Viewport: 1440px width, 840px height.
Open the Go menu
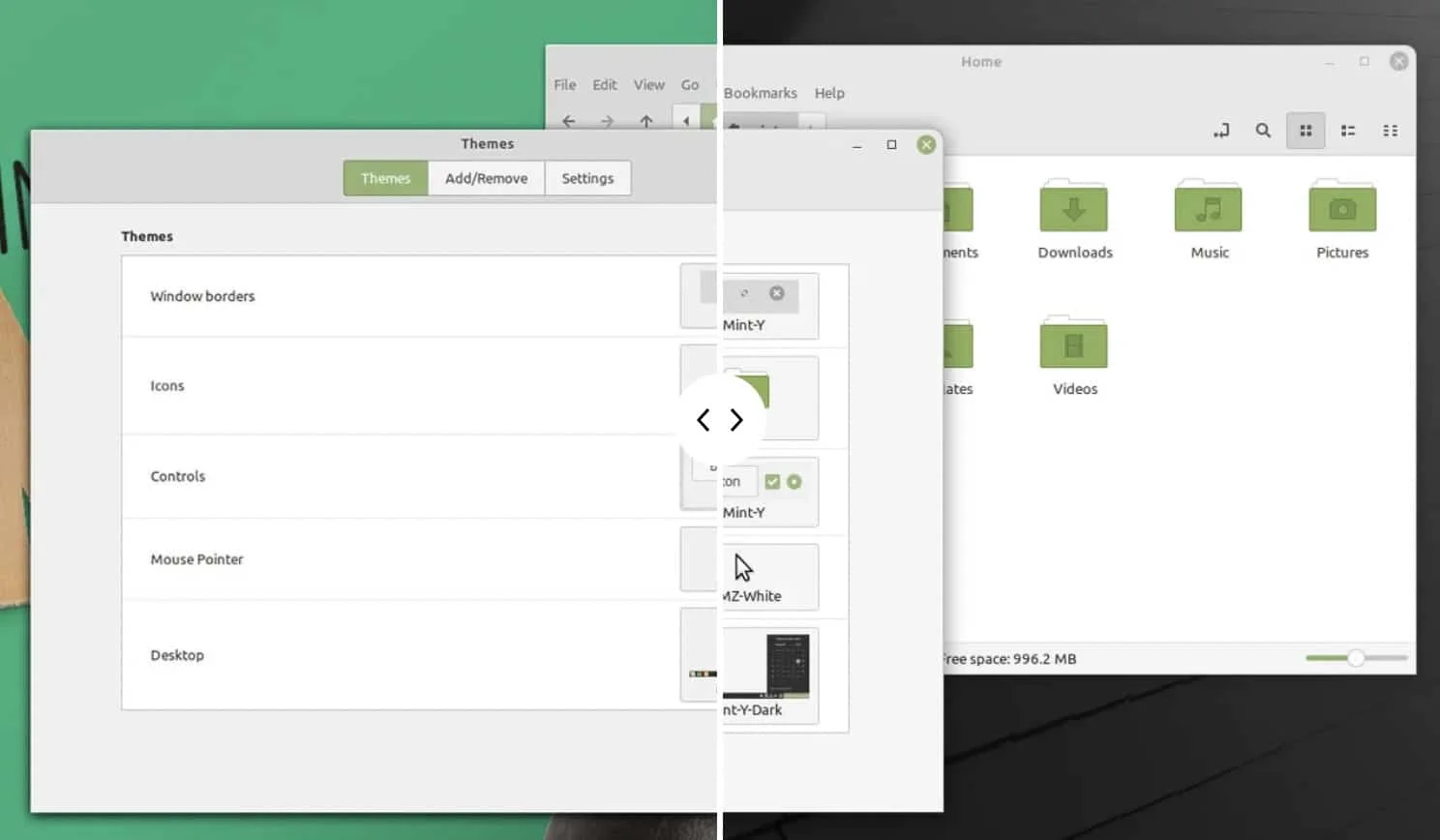point(690,85)
